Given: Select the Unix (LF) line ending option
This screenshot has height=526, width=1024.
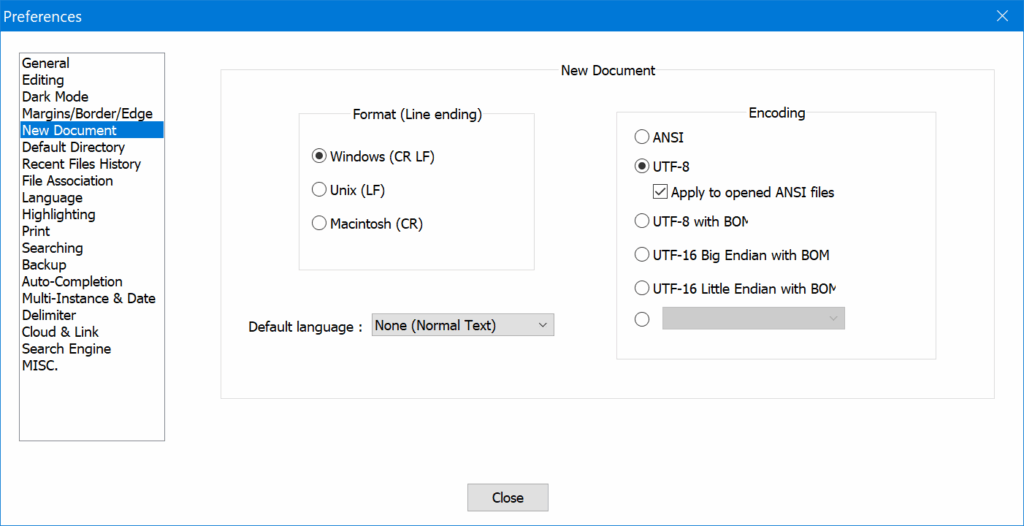Looking at the screenshot, I should coord(319,190).
